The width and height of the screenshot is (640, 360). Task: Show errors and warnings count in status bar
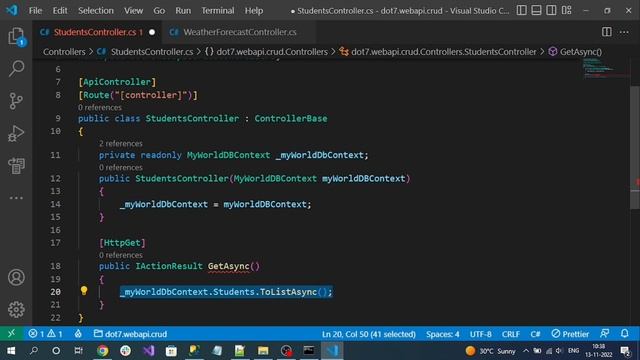pos(45,334)
